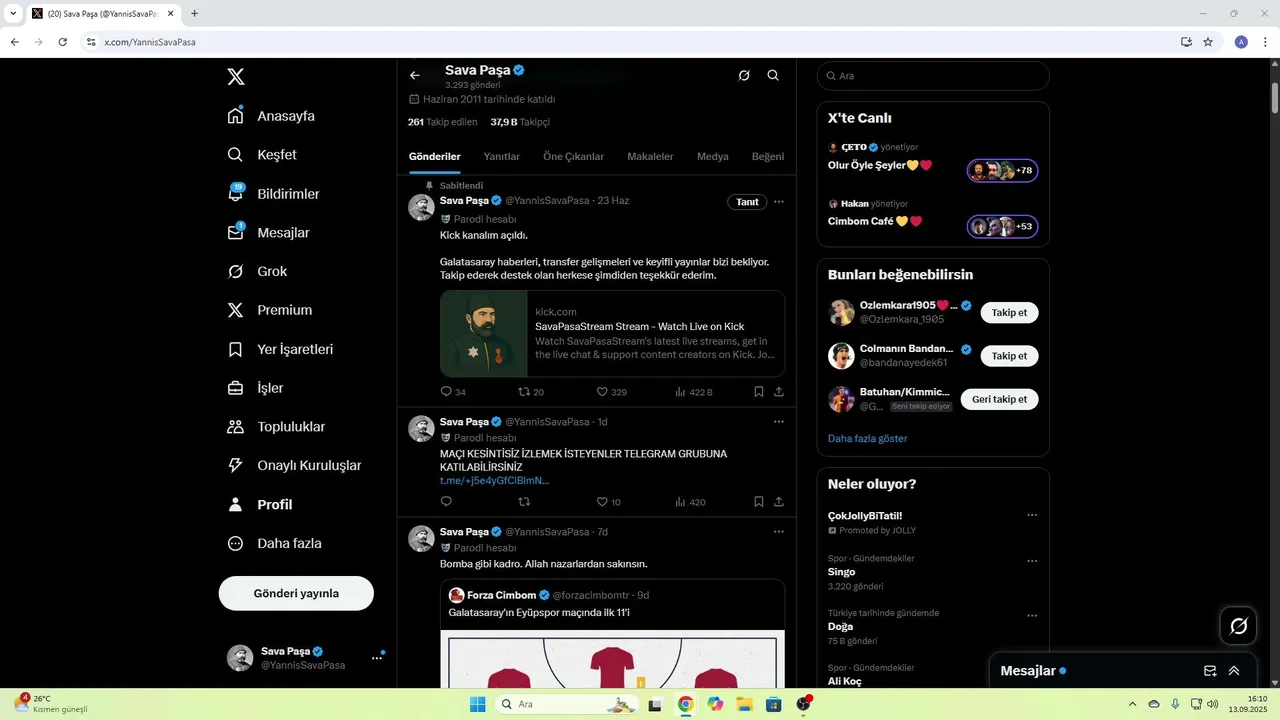Like the Telegram post with 10 likes
The image size is (1280, 720).
(608, 502)
